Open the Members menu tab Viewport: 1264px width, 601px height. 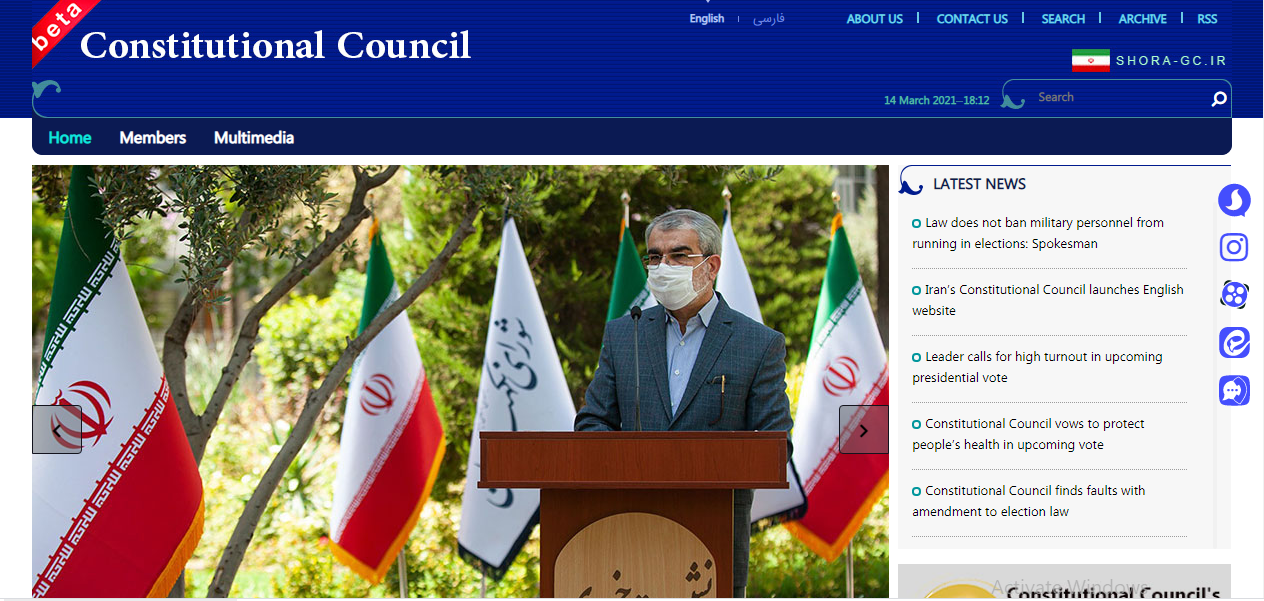152,138
